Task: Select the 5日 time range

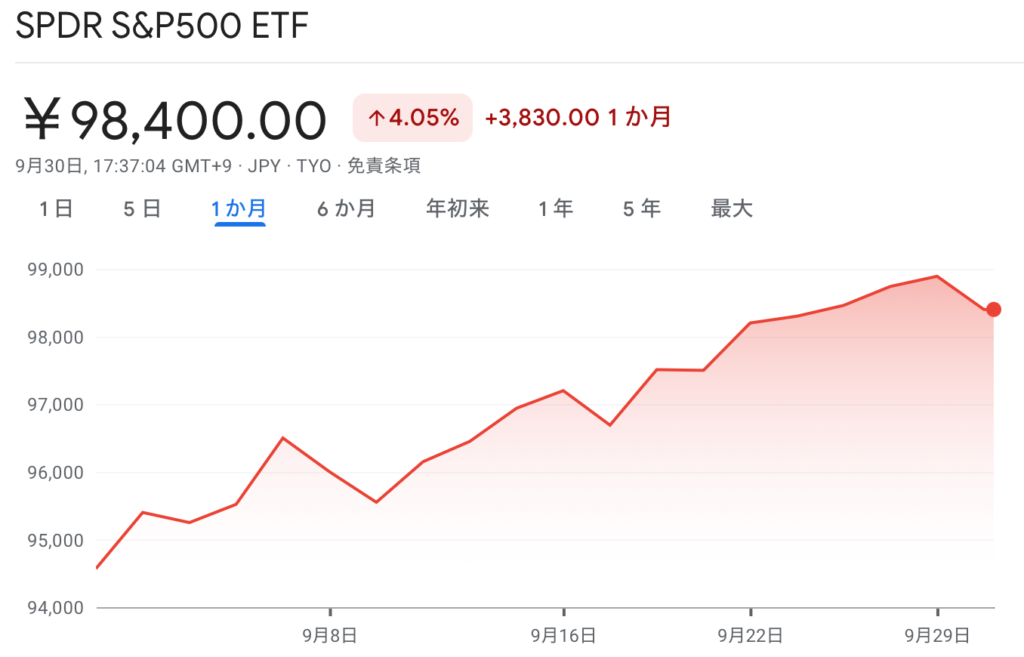Action: 142,209
